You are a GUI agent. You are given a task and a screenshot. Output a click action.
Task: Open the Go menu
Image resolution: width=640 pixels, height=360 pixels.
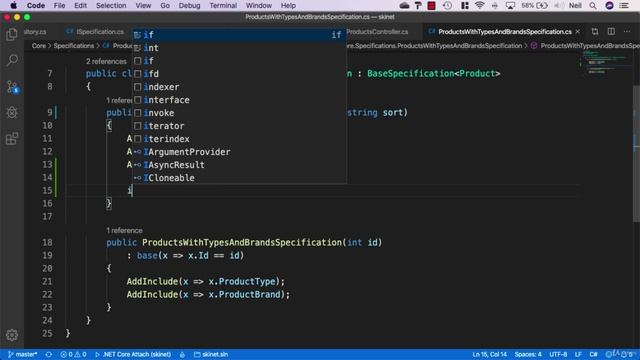(165, 5)
